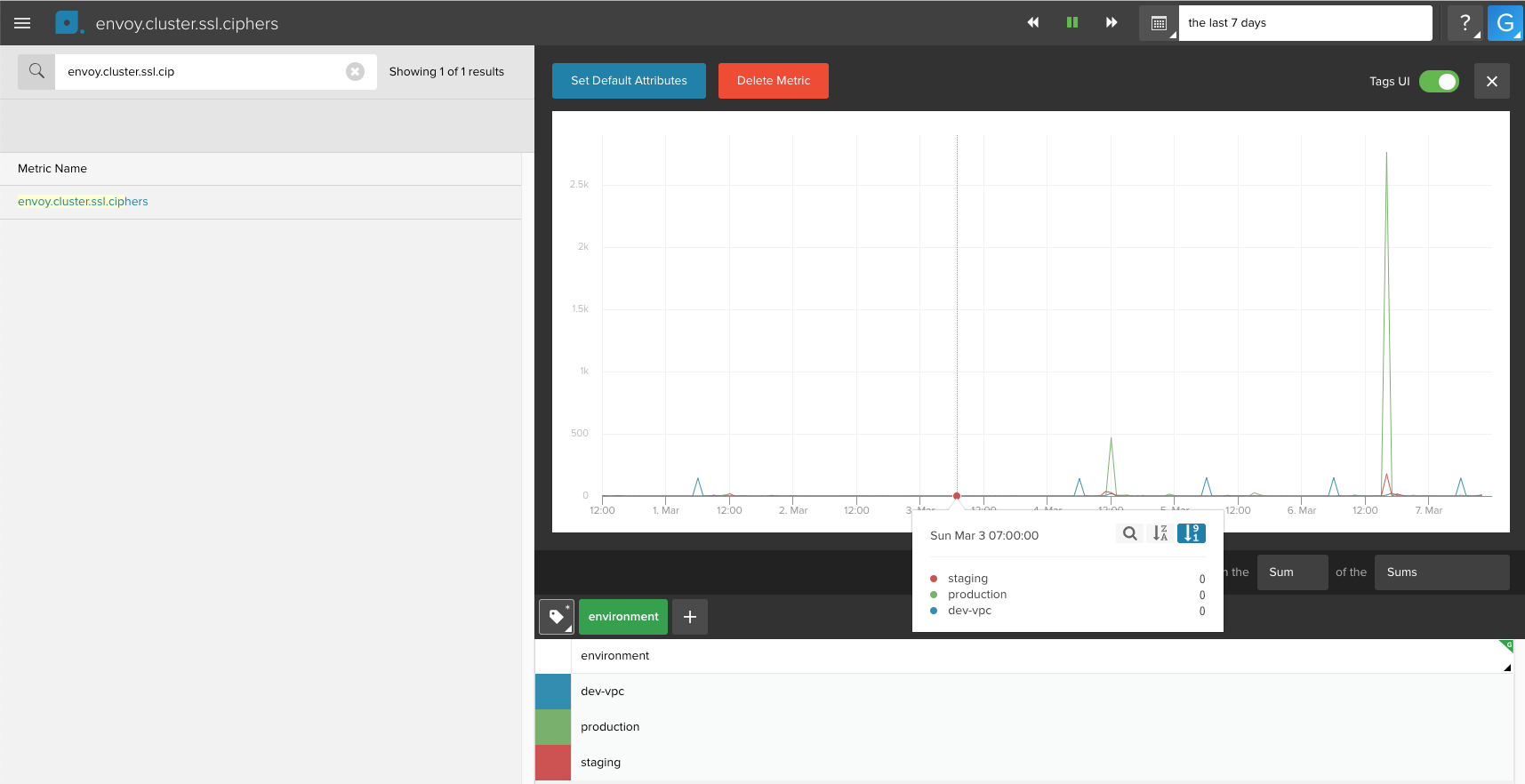The height and width of the screenshot is (784, 1525).
Task: Open the envoy.cluster.ssl.ciphers metric link
Action: 83,202
